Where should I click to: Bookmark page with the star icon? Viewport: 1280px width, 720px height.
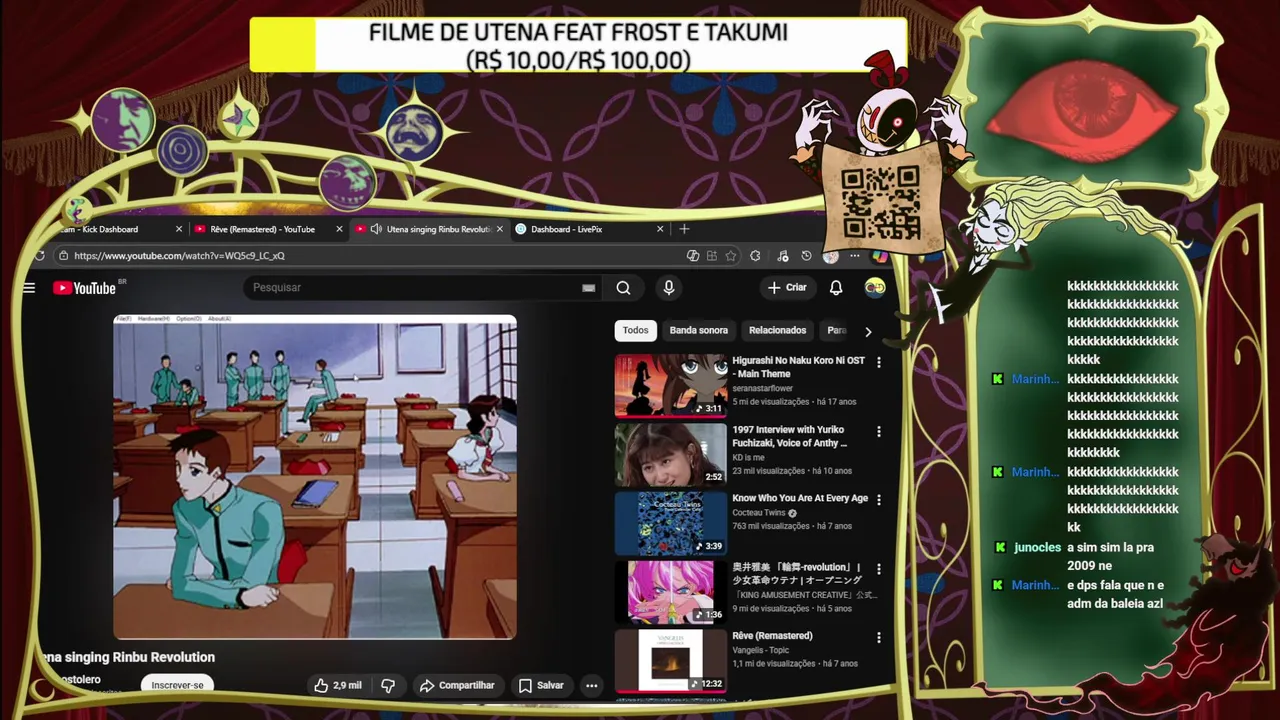[730, 256]
